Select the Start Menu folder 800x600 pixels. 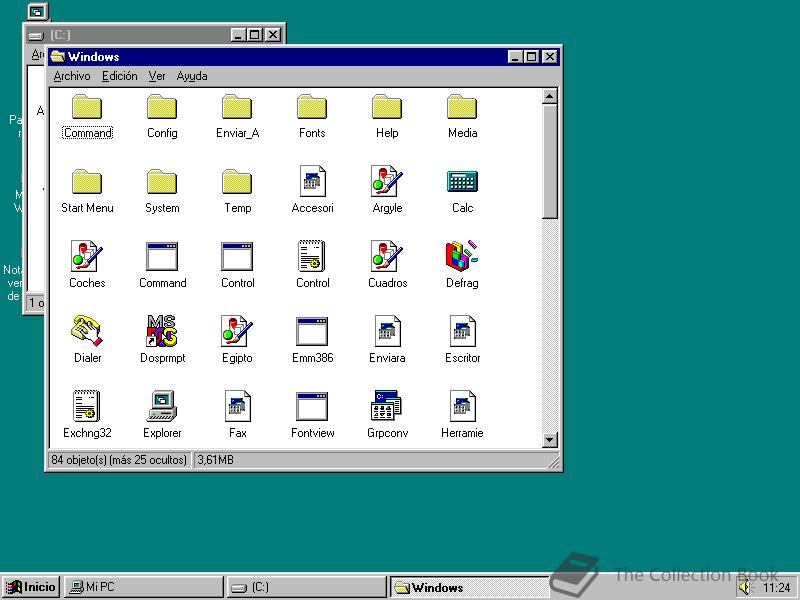[x=87, y=182]
